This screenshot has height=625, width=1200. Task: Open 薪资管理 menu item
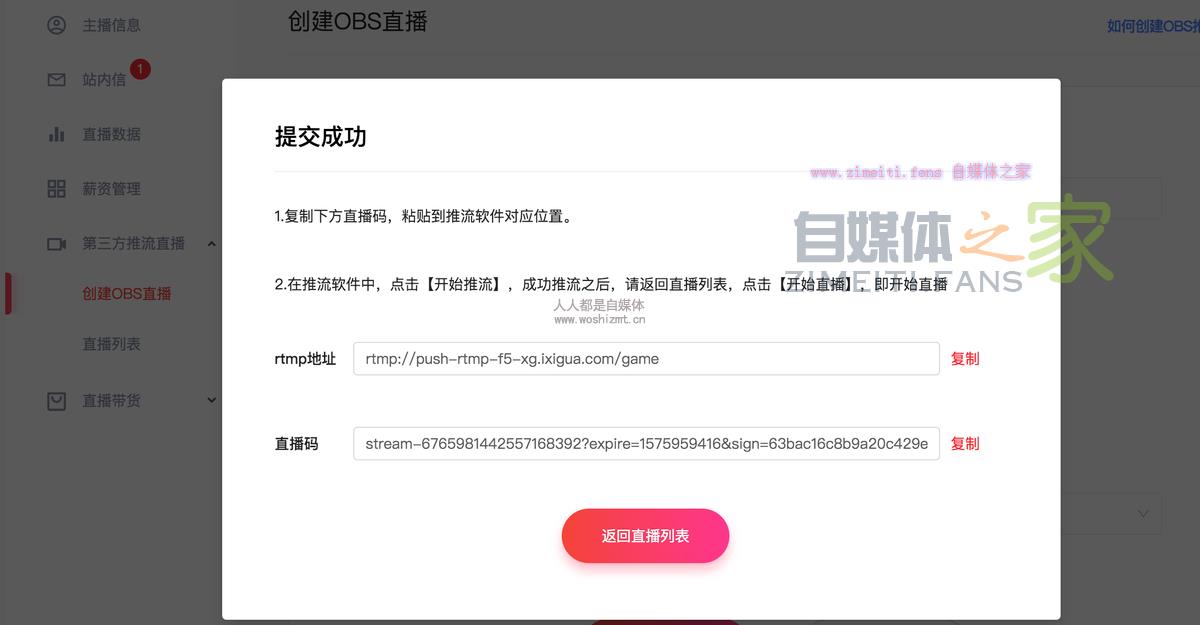(111, 189)
